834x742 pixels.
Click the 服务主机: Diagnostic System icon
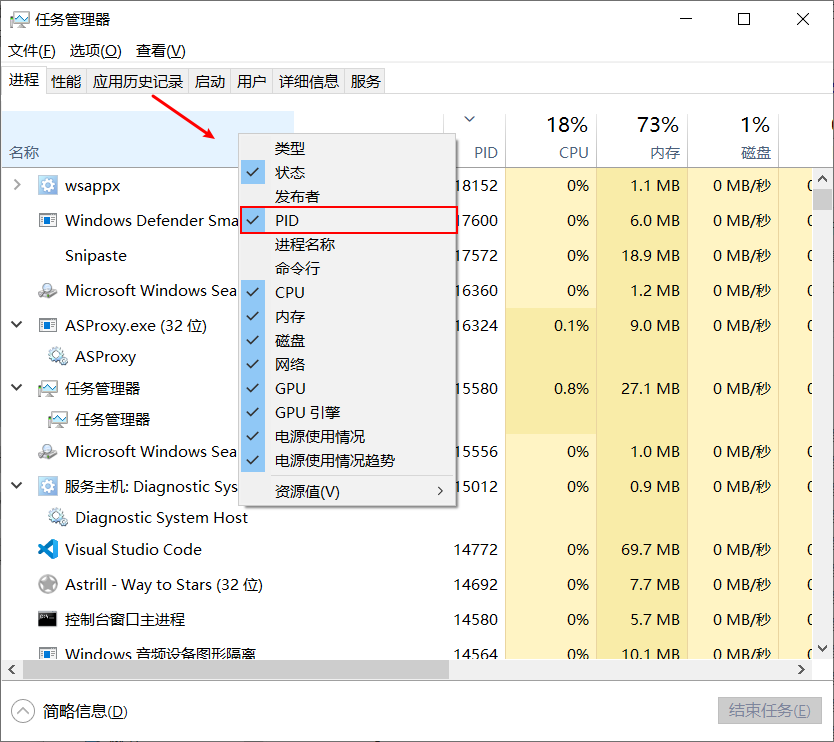click(48, 486)
